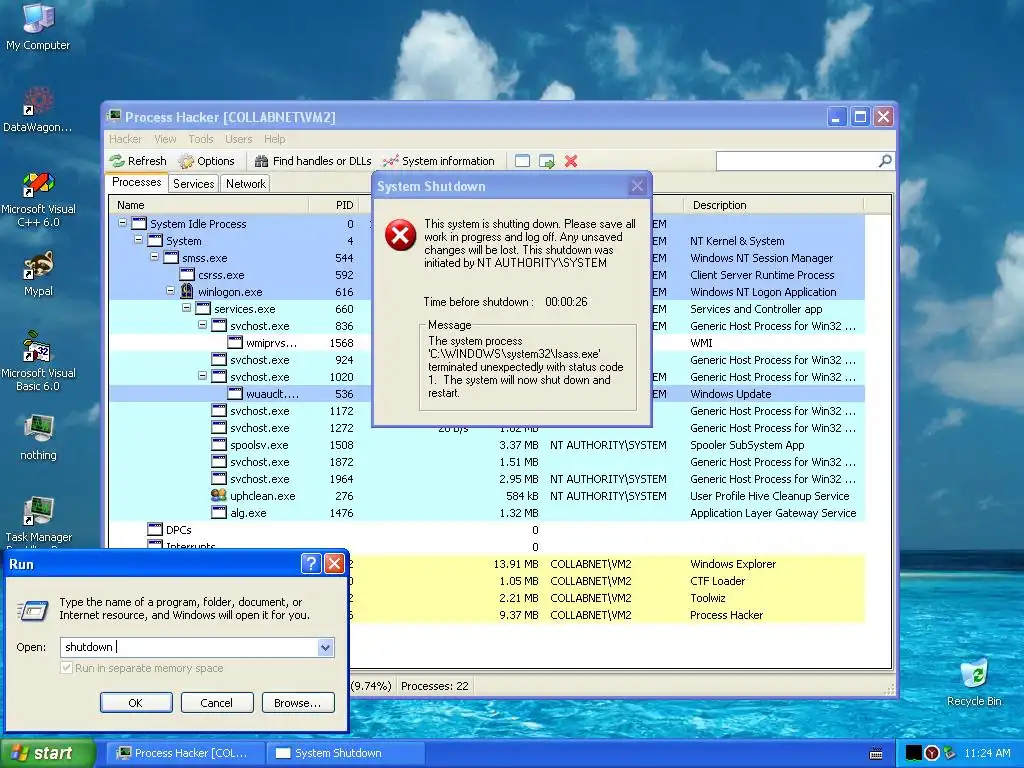Click Find handles or DLLs

point(313,161)
